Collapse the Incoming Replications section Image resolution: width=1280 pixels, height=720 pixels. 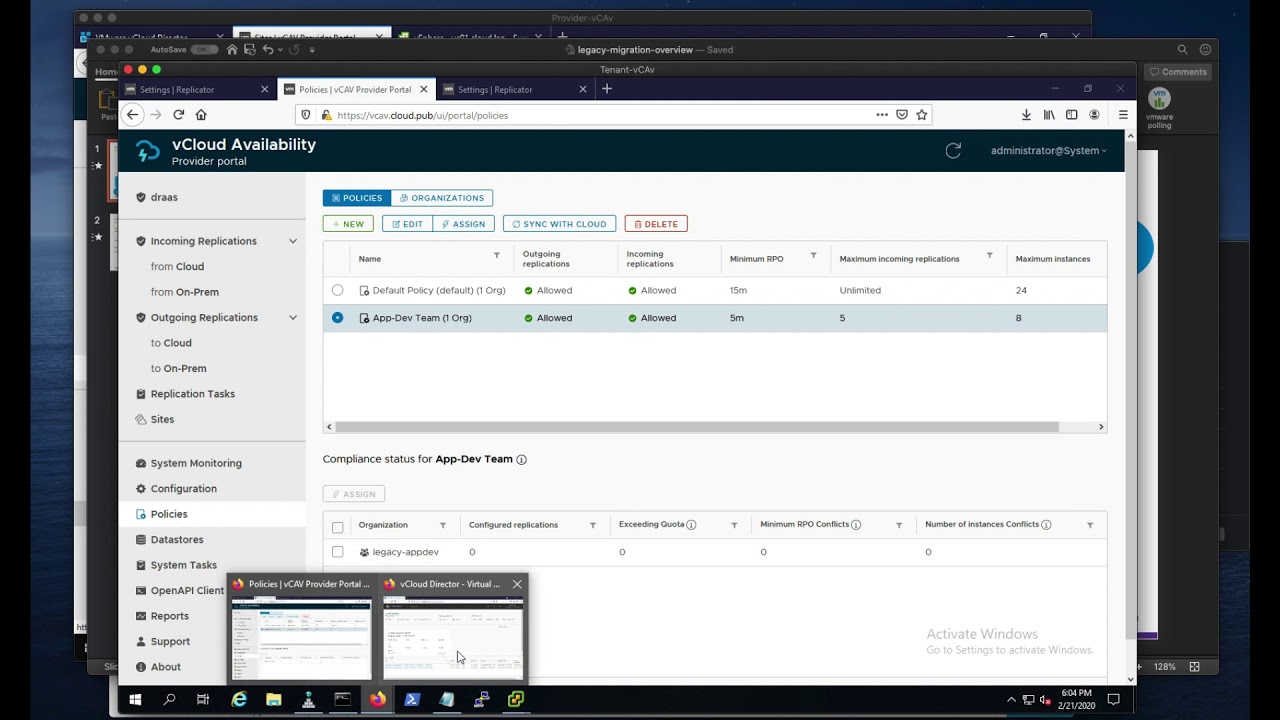(293, 241)
